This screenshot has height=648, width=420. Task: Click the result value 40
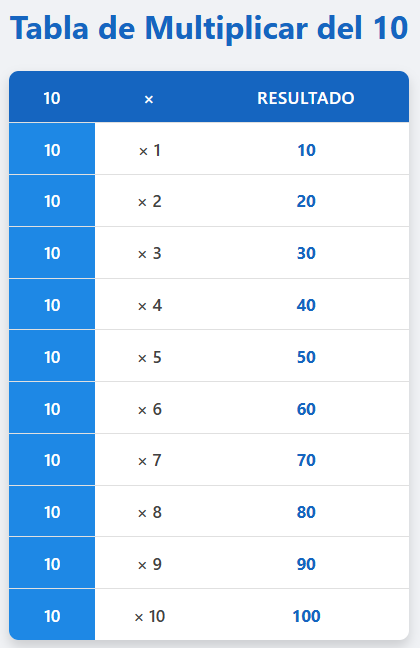pos(306,305)
